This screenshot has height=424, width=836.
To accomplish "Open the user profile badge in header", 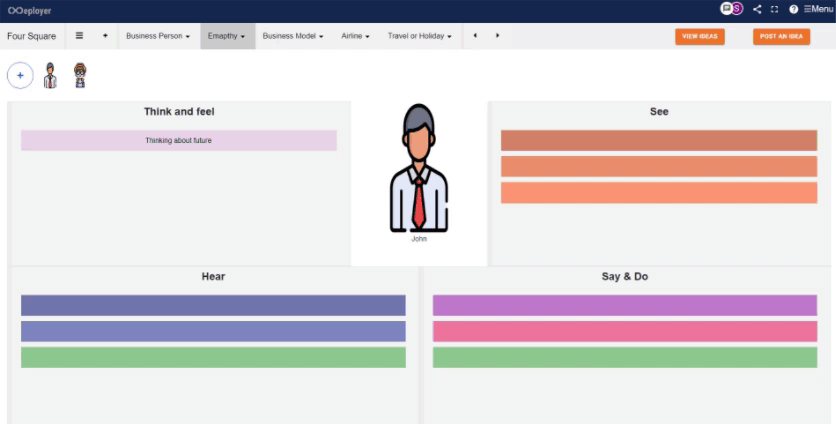I will click(733, 9).
